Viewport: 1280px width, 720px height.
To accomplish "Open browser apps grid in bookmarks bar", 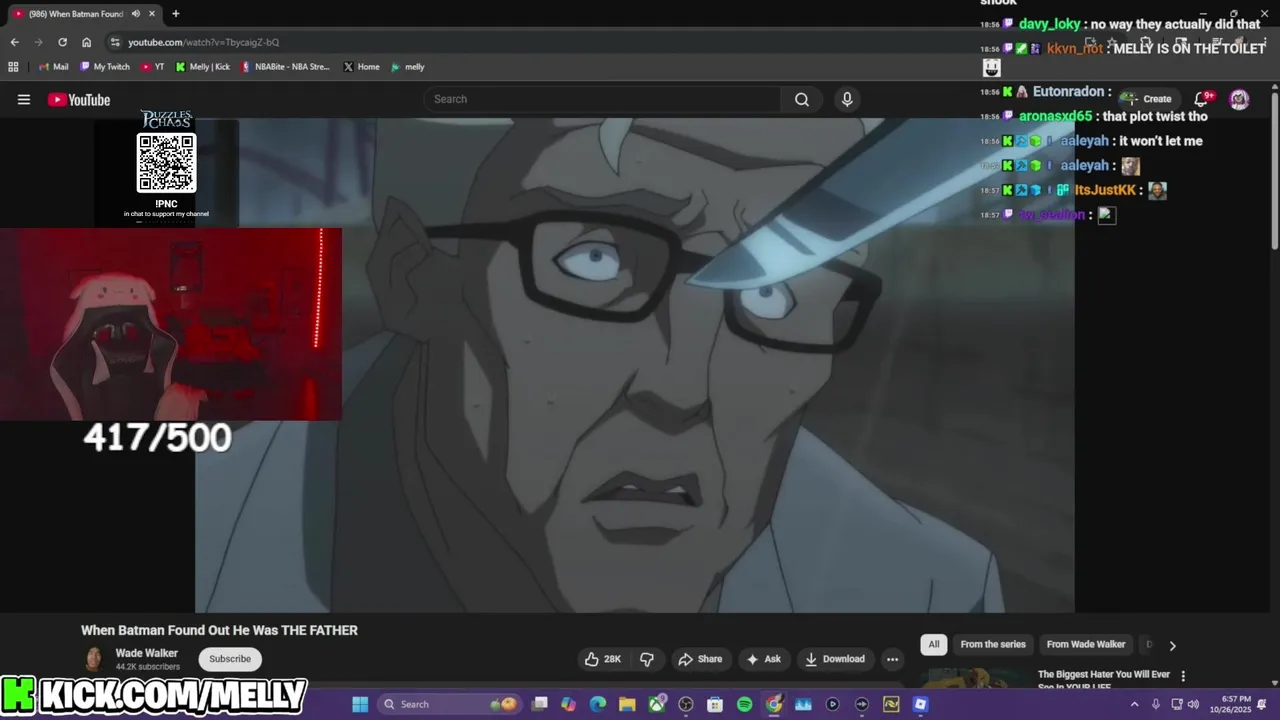I will pyautogui.click(x=13, y=67).
